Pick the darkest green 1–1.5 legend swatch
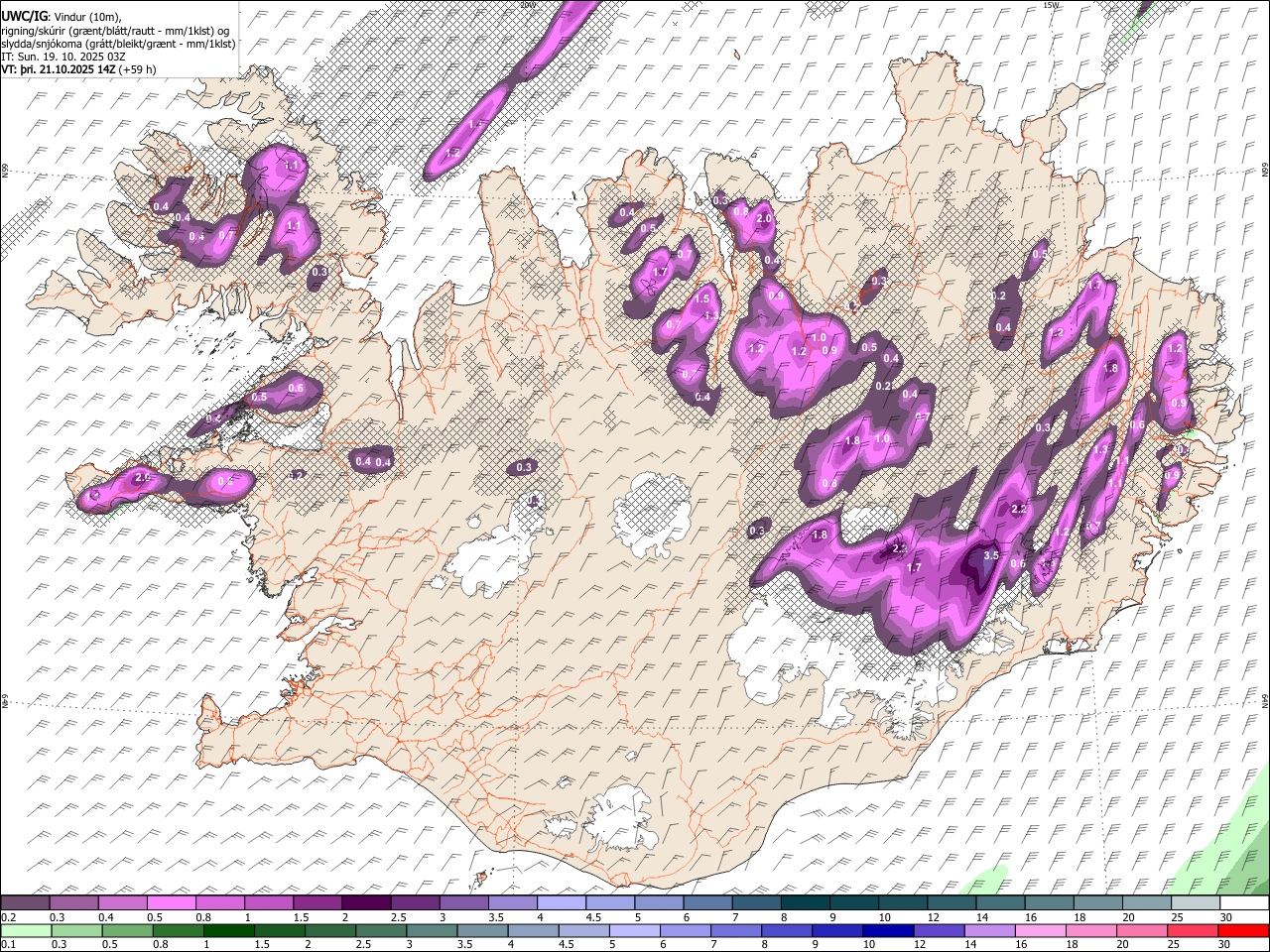Screen dimensions: 1270x952 coord(228,930)
